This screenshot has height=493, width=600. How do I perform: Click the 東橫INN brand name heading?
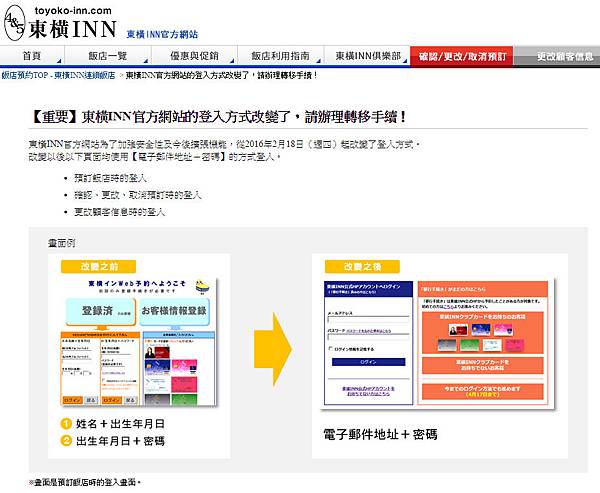(72, 29)
